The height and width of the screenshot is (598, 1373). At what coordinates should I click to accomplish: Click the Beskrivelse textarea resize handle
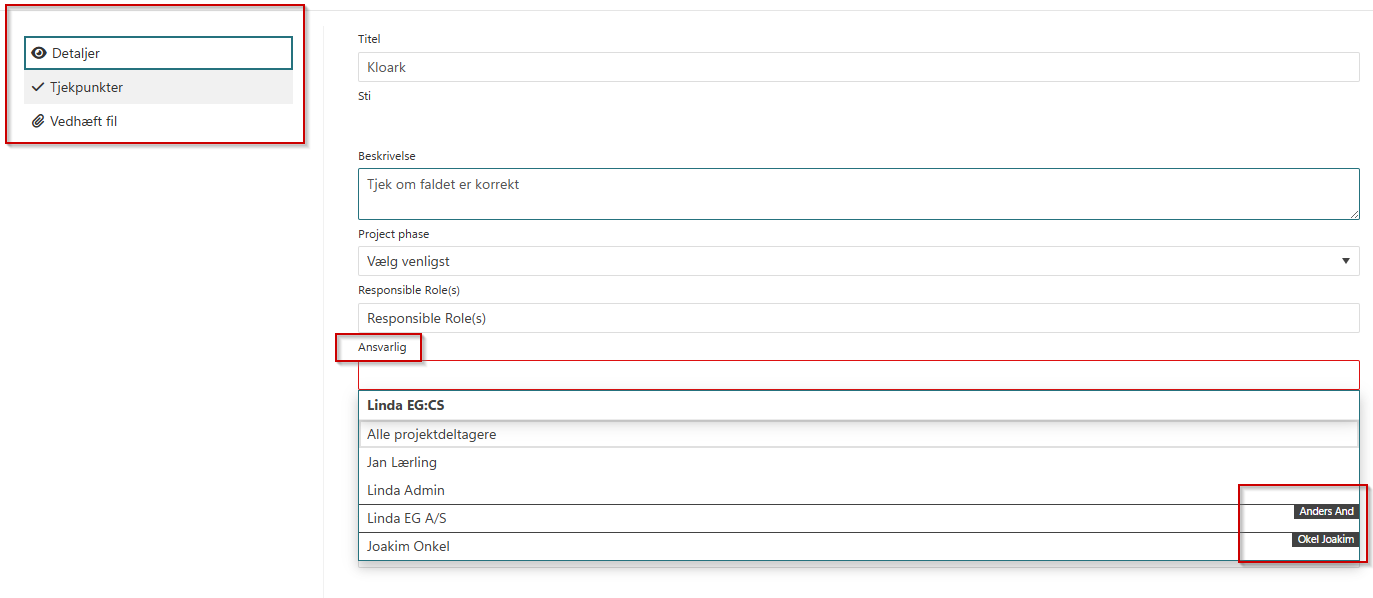(1354, 214)
